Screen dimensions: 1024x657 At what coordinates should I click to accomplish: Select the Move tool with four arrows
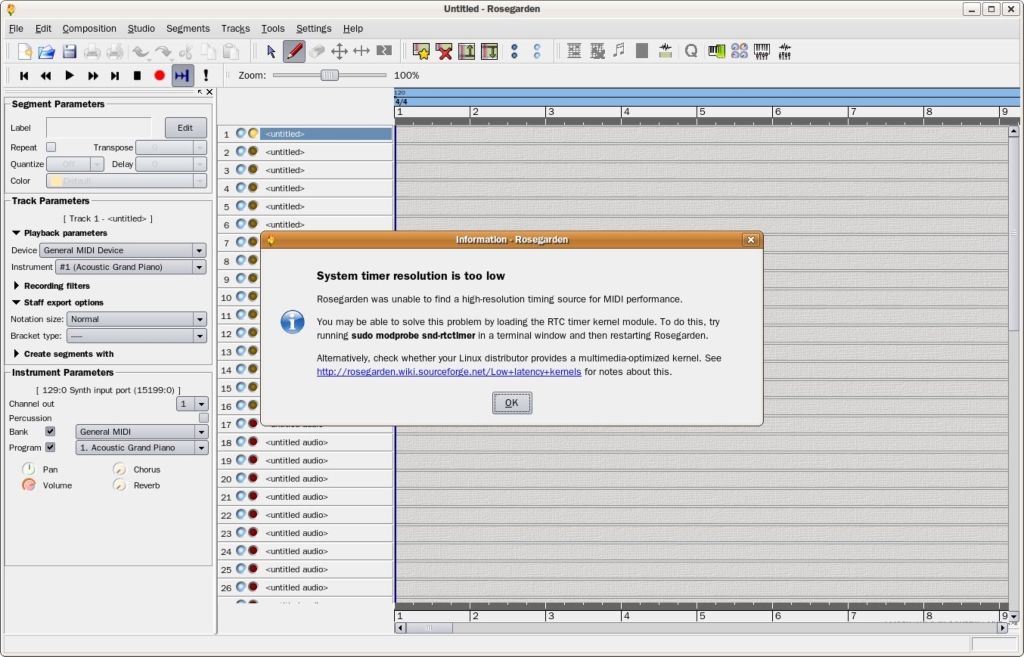pyautogui.click(x=339, y=52)
